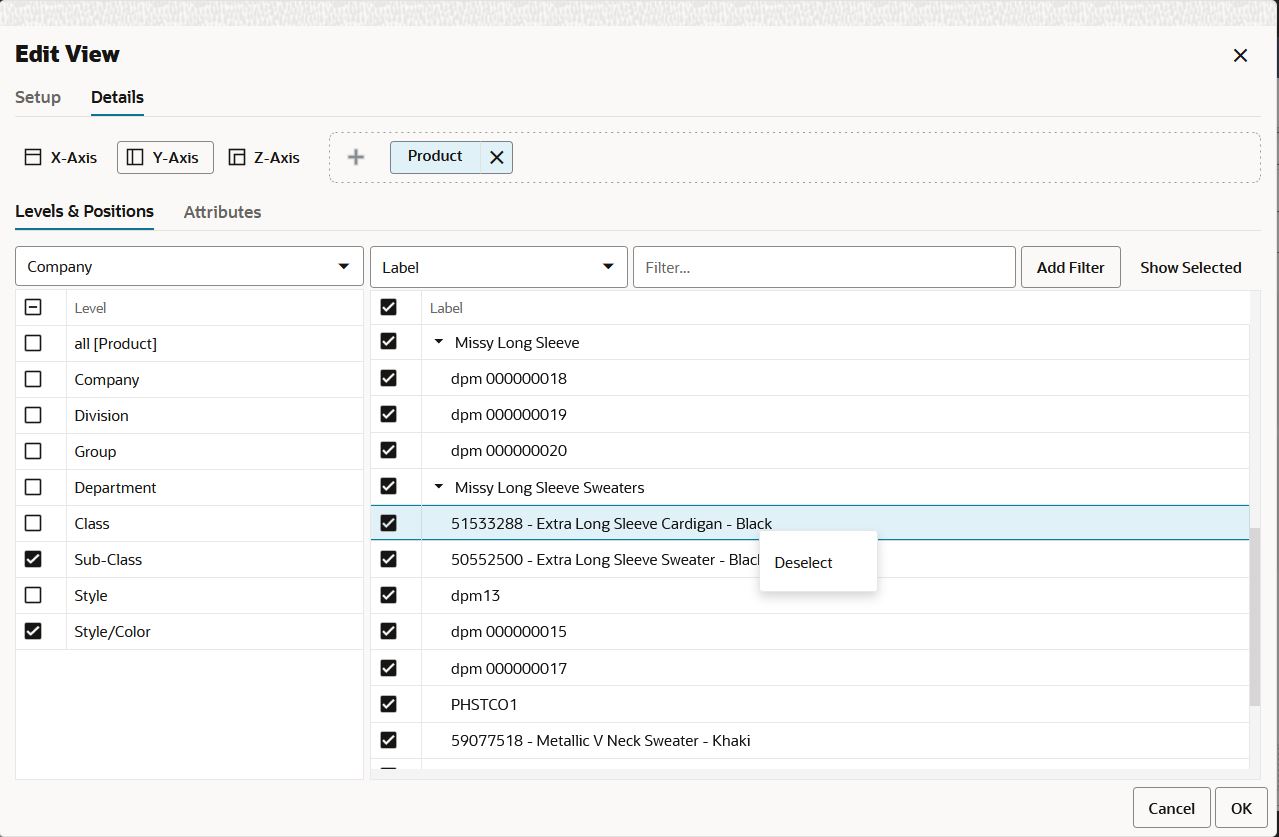Click the Add Filter button
The width and height of the screenshot is (1279, 837).
click(x=1069, y=266)
